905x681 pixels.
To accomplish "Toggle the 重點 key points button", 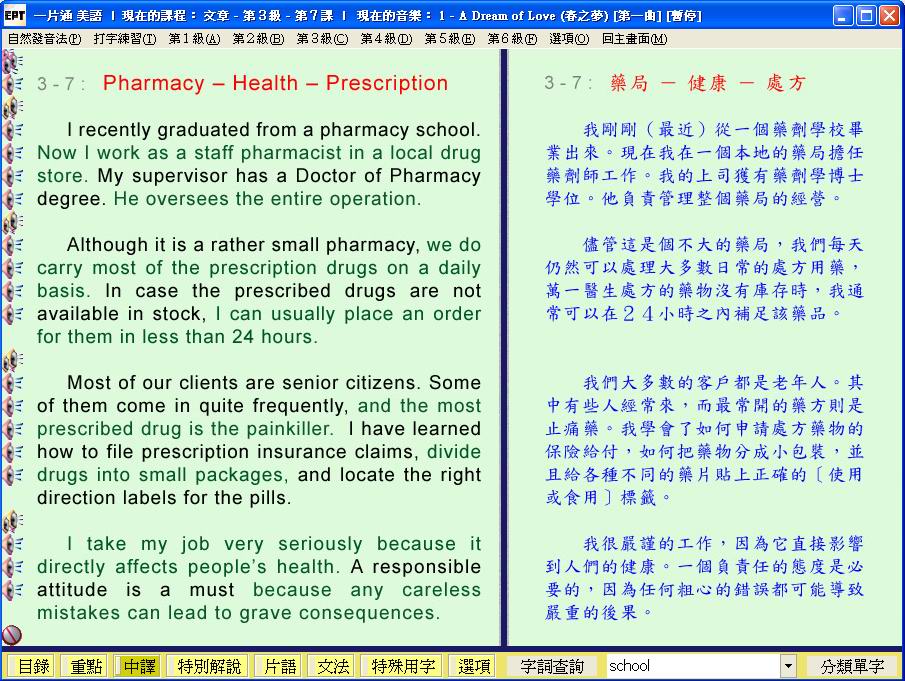I will tap(84, 666).
